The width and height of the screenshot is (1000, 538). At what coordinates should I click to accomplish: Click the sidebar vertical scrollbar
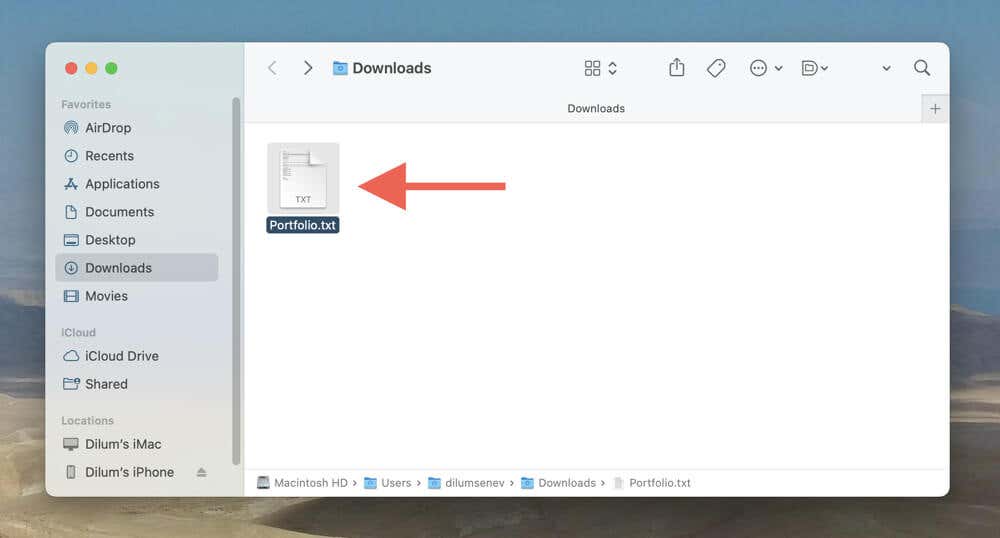click(236, 280)
